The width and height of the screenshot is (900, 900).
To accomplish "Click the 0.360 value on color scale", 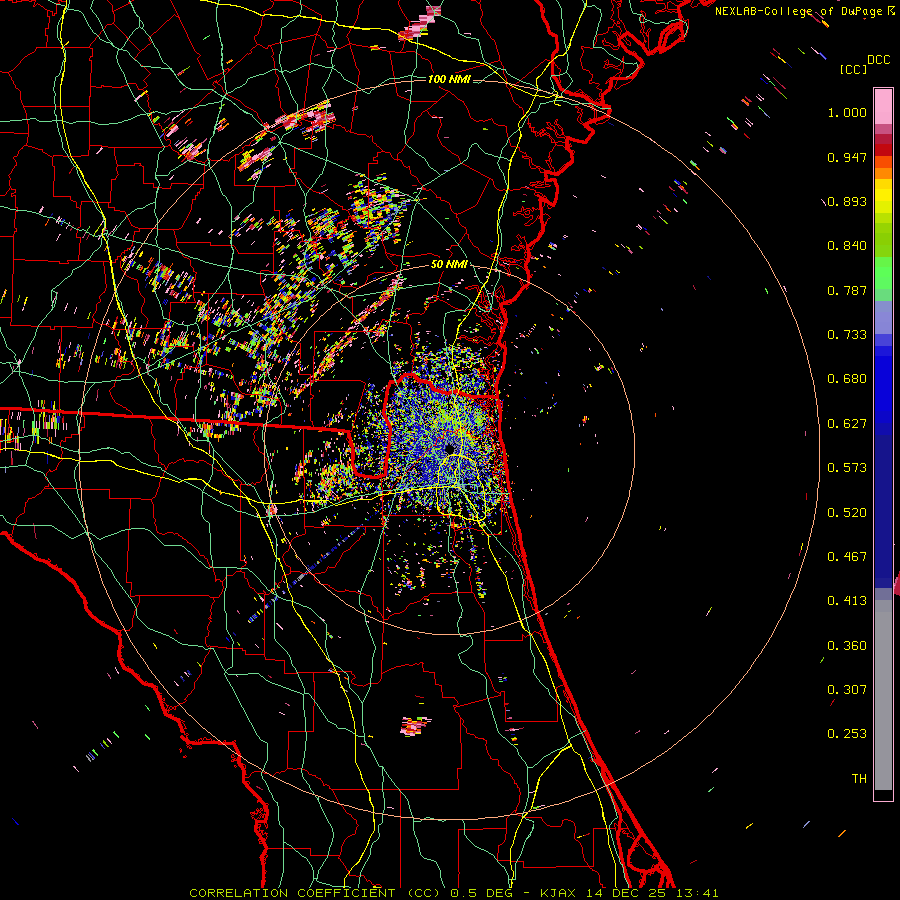I will click(x=847, y=646).
